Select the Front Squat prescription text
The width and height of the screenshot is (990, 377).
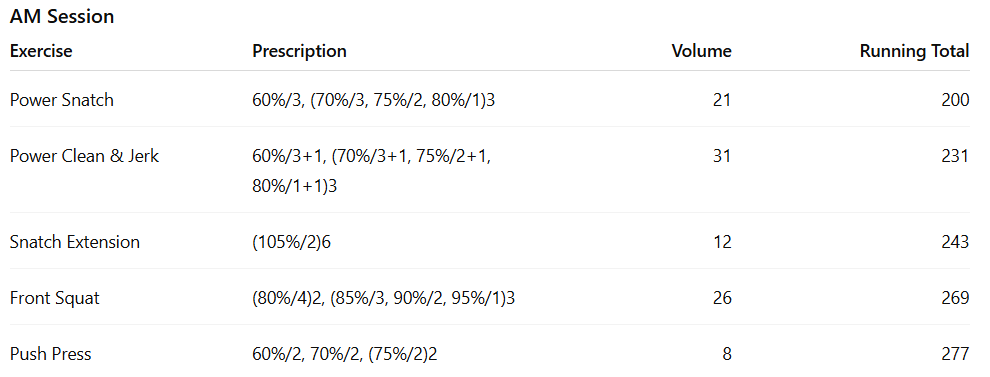point(384,297)
